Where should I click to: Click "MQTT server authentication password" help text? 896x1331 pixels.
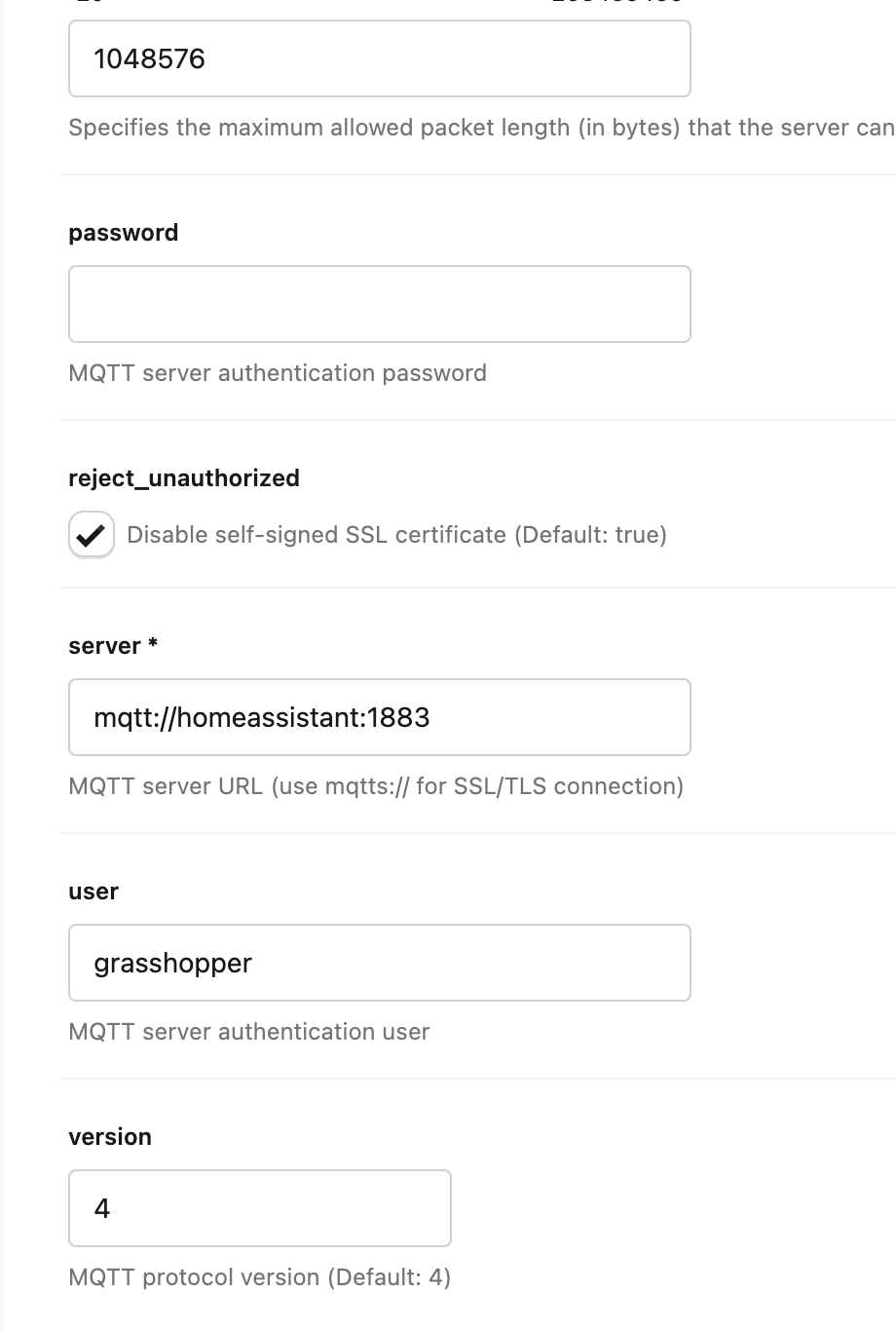[x=278, y=373]
